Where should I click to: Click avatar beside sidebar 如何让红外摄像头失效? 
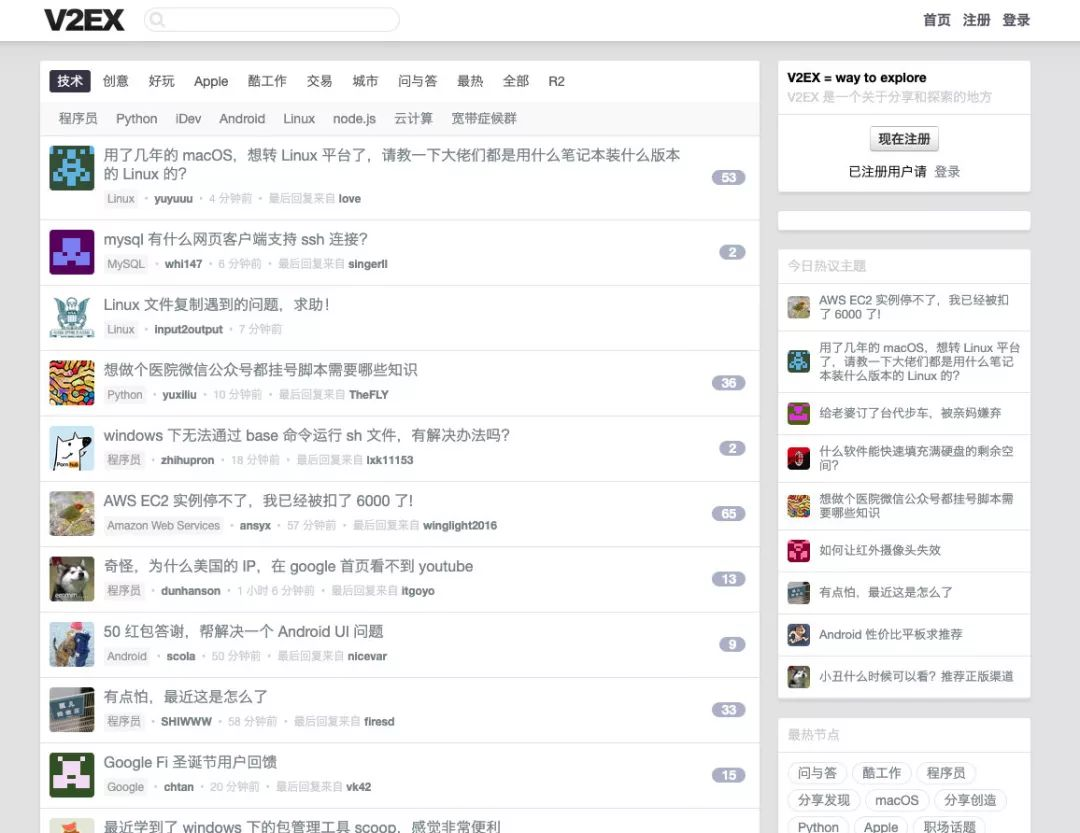click(x=799, y=551)
